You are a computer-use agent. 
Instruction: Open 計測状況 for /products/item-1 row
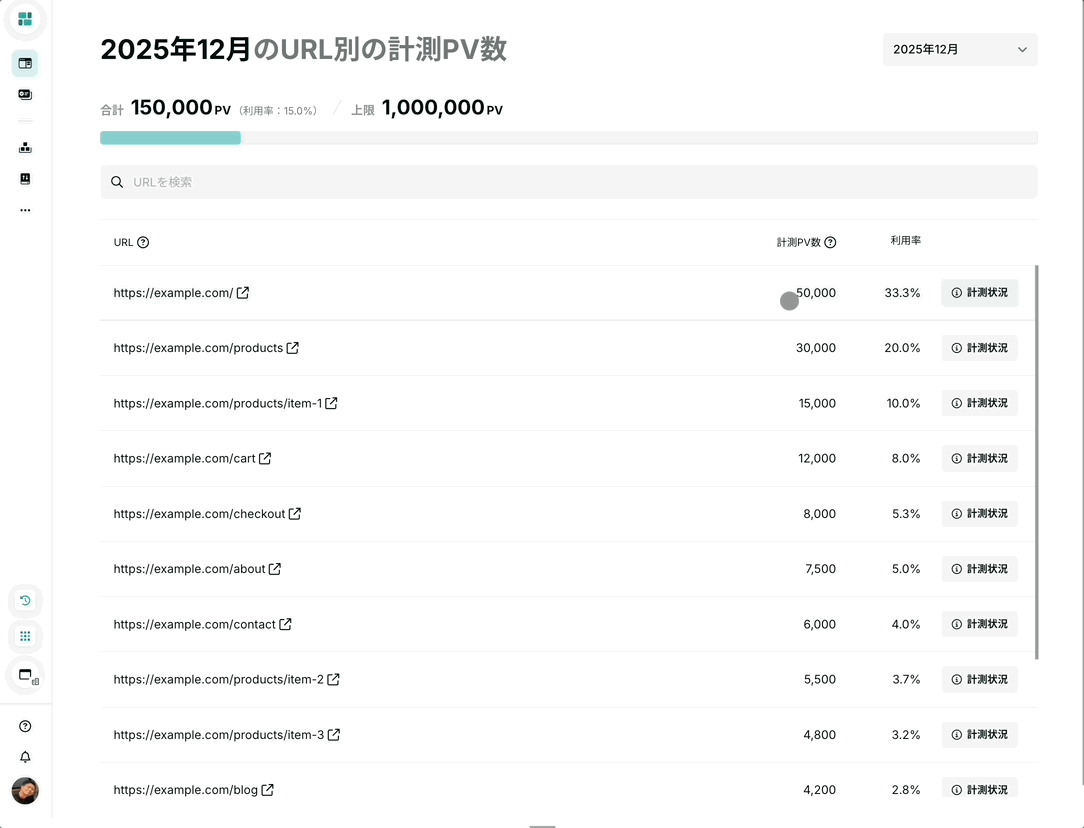click(x=980, y=403)
